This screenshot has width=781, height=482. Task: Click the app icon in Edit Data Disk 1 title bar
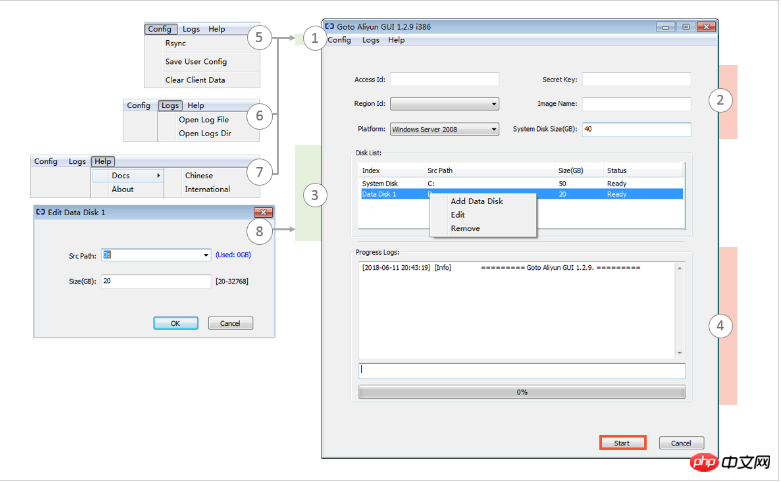click(x=40, y=212)
